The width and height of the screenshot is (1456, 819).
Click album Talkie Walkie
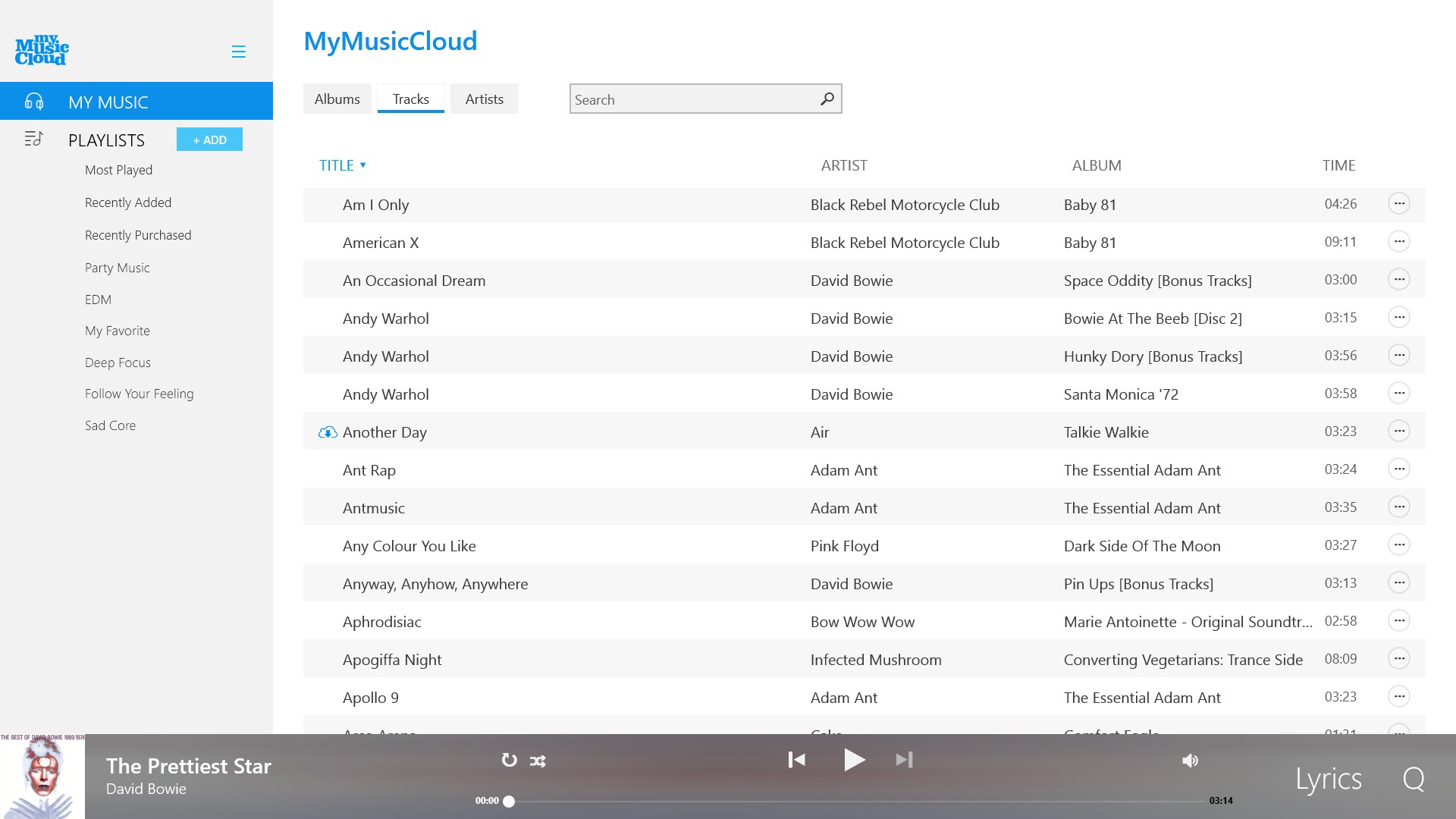1106,432
